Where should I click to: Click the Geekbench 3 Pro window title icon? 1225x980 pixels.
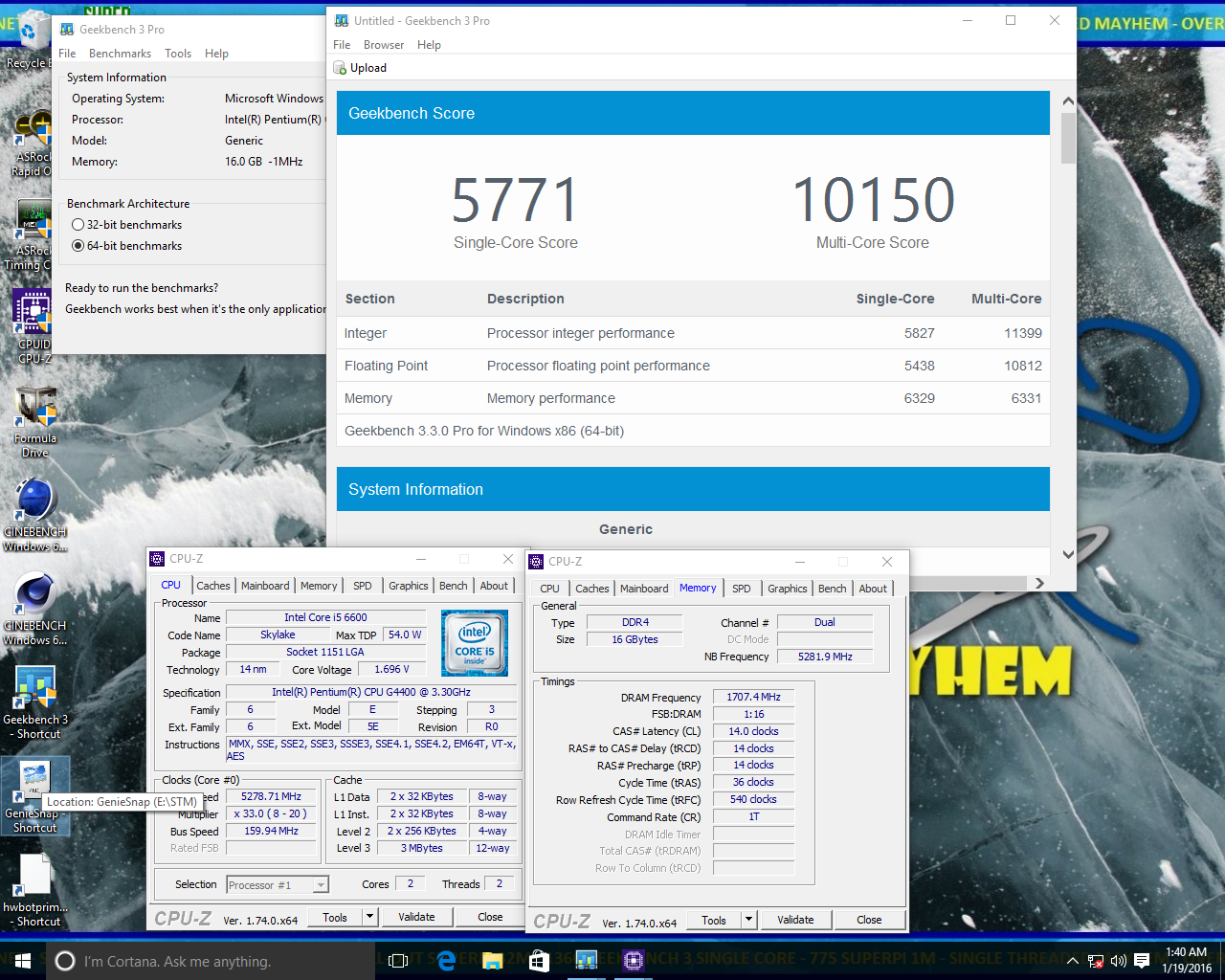[67, 30]
